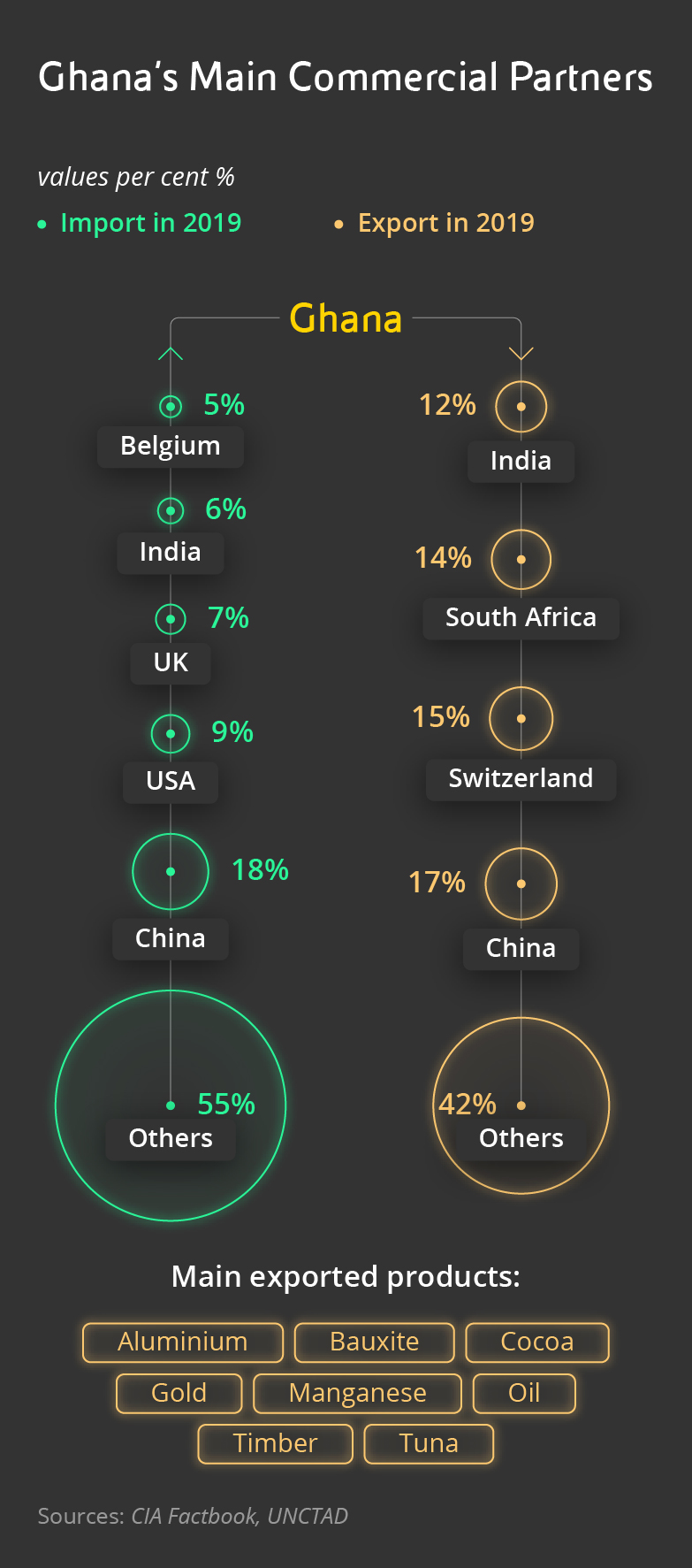Viewport: 692px width, 1568px height.
Task: Click the orange 17% China export circle
Action: [x=521, y=883]
